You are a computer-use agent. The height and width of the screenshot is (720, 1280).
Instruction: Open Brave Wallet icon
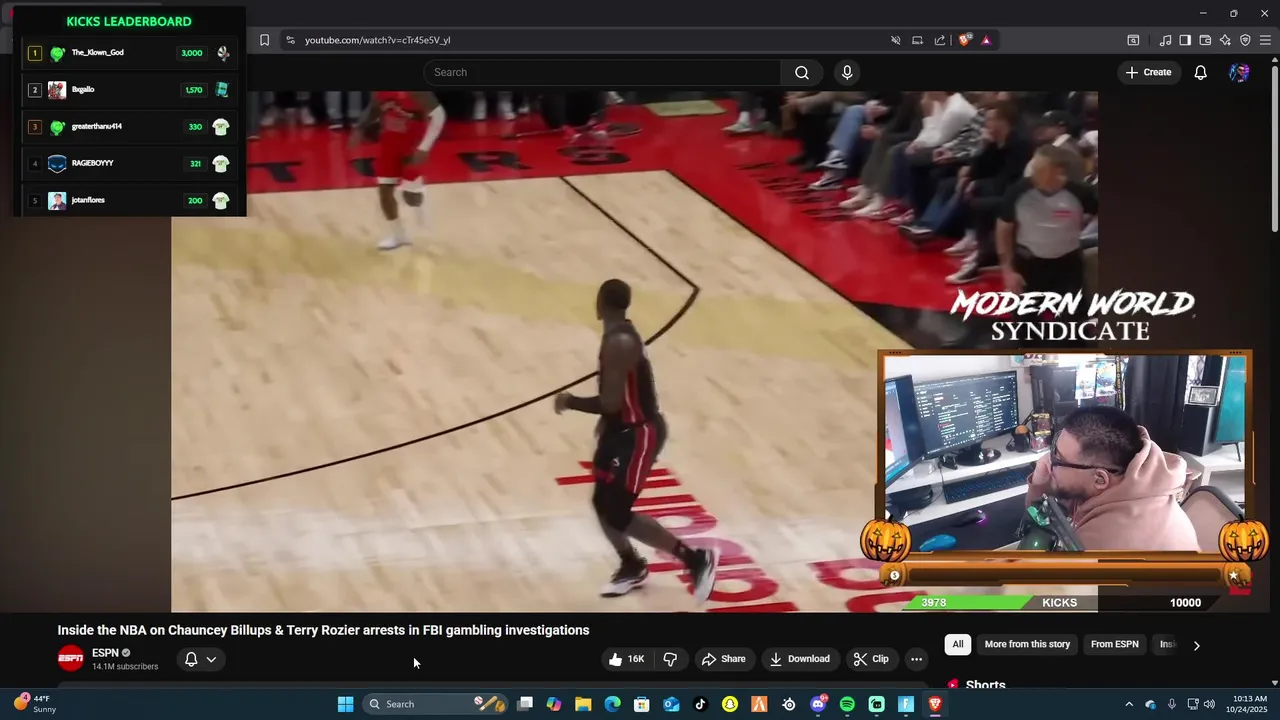coord(1205,40)
